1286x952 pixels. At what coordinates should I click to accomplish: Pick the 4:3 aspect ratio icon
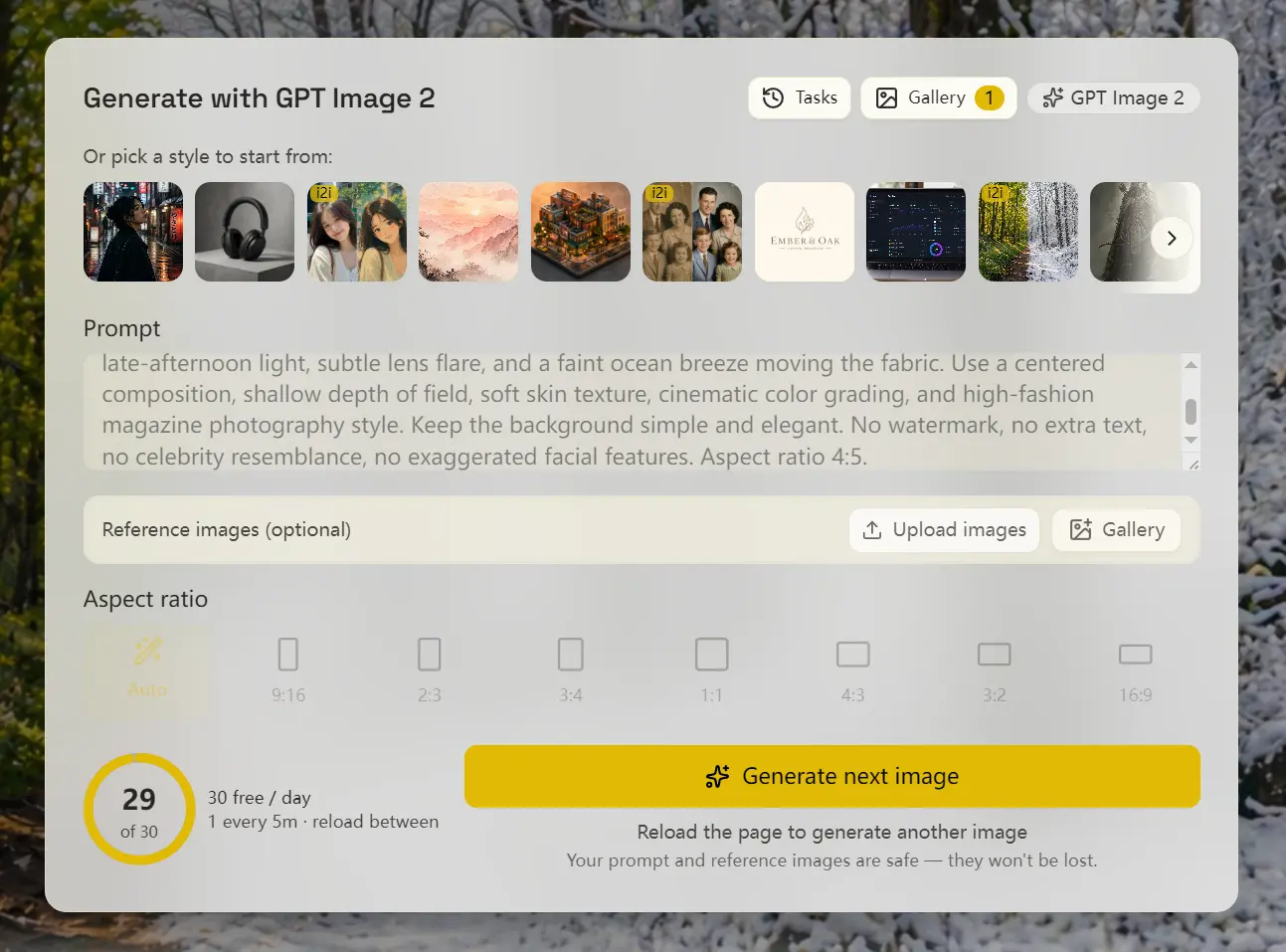pos(852,668)
